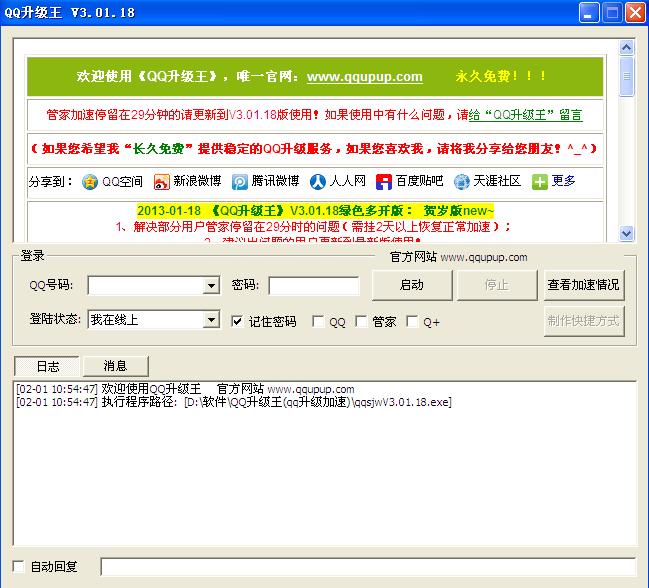Click the 百度贴吧 share icon
This screenshot has height=588, width=649.
pyautogui.click(x=384, y=182)
